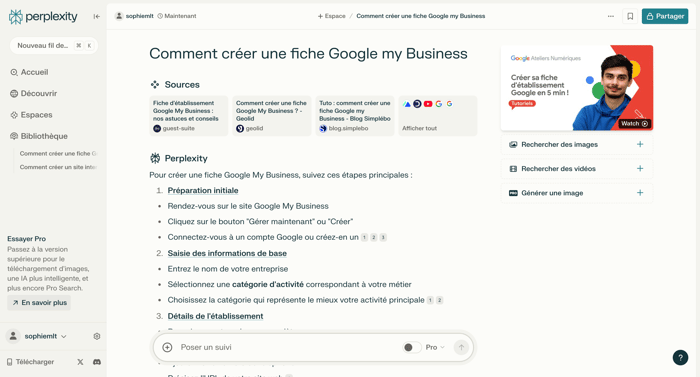
Task: Open the three-dots more options menu
Action: [611, 16]
